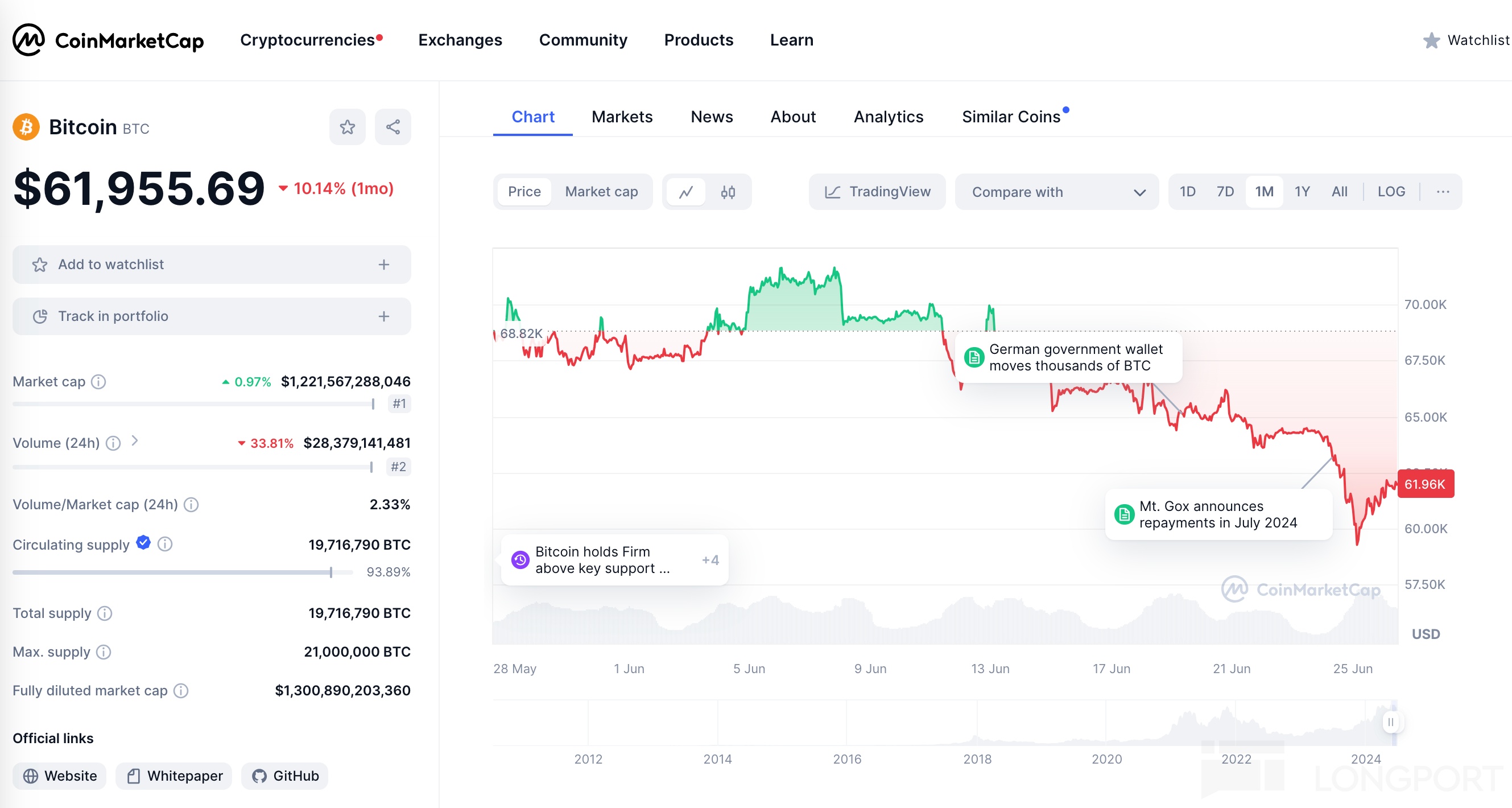Screen dimensions: 1512x808
Task: Click the CoinMarketCap logo
Action: (x=108, y=40)
